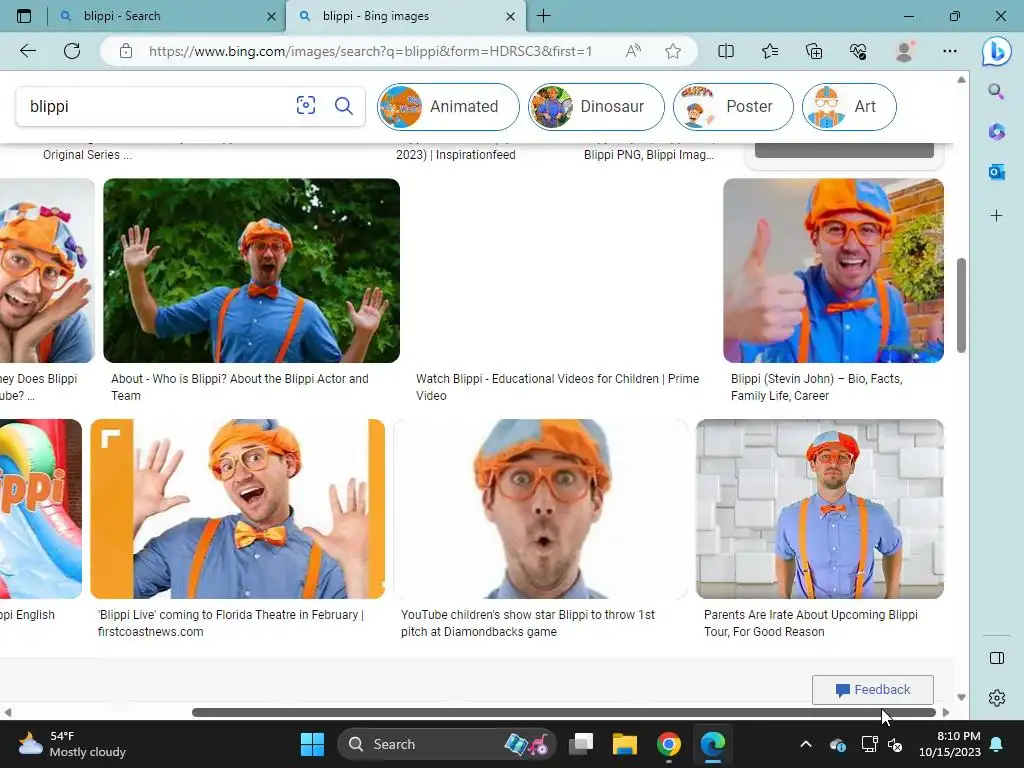Open the Windows Start menu
Screen dimensions: 1024x768
312,744
